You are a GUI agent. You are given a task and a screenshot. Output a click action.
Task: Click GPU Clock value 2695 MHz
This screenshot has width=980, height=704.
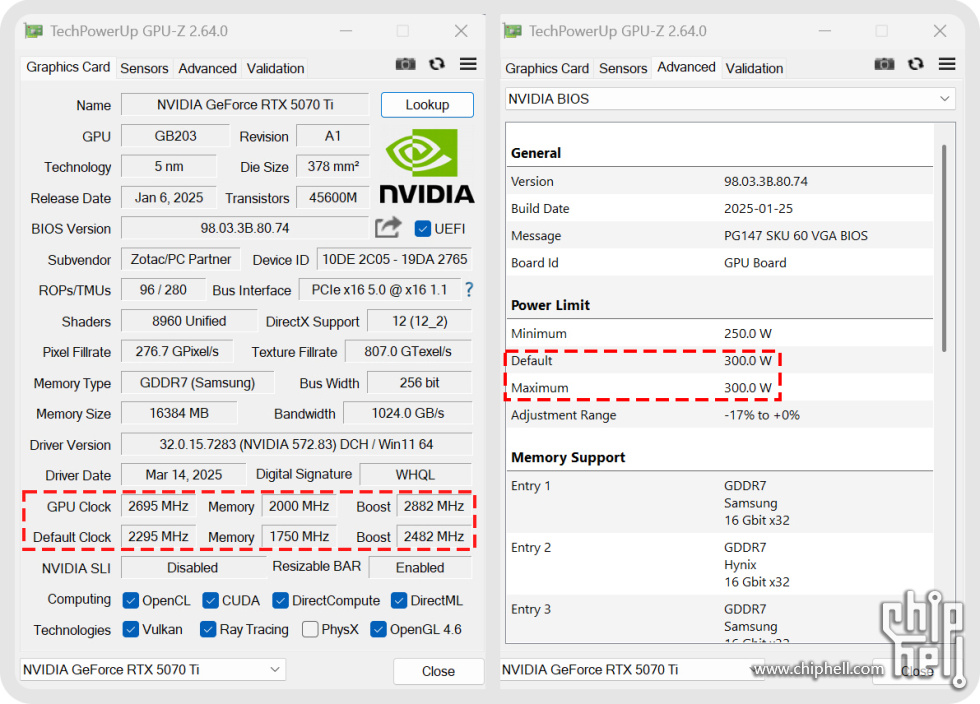pos(158,506)
